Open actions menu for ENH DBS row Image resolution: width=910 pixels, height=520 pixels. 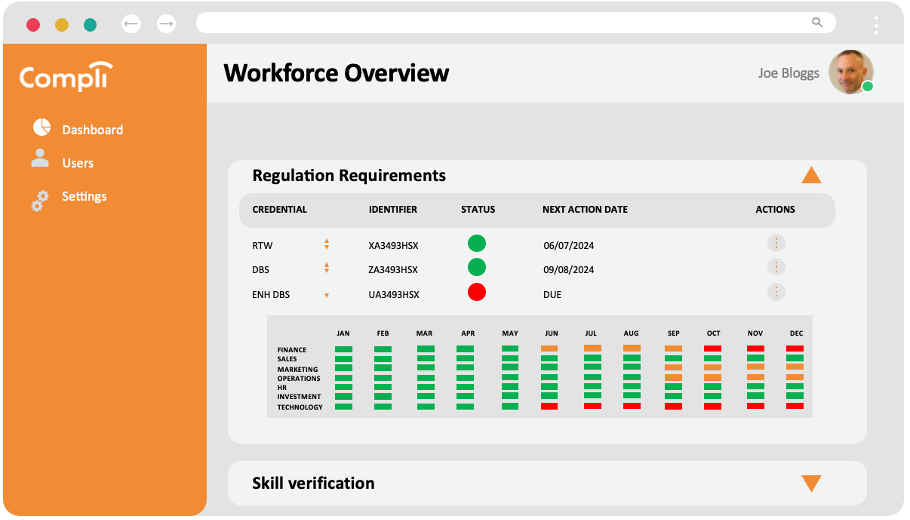point(776,292)
